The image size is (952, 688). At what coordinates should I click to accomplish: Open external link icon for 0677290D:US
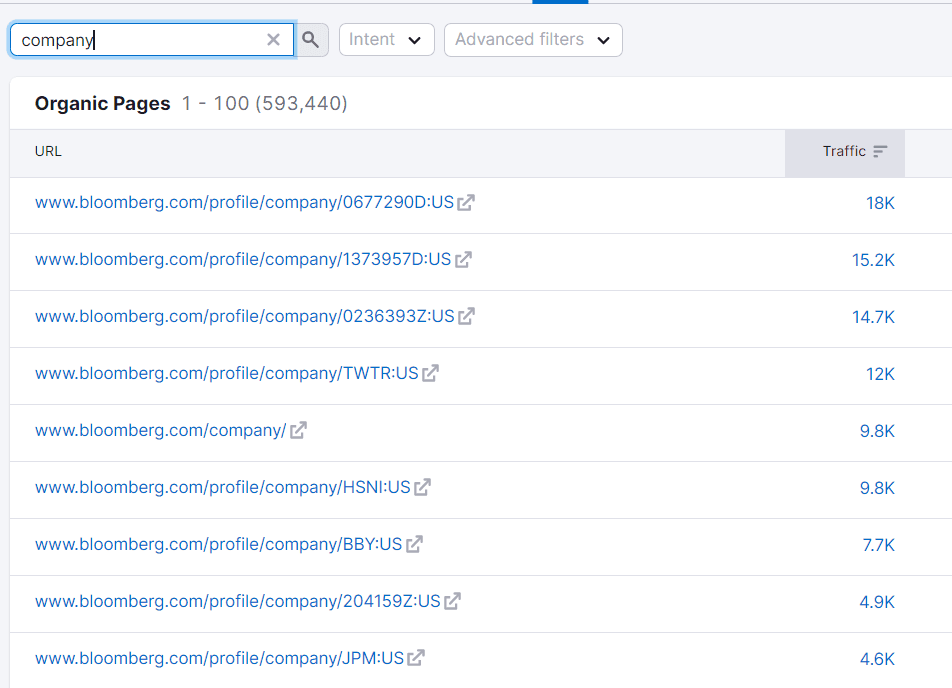click(x=466, y=203)
